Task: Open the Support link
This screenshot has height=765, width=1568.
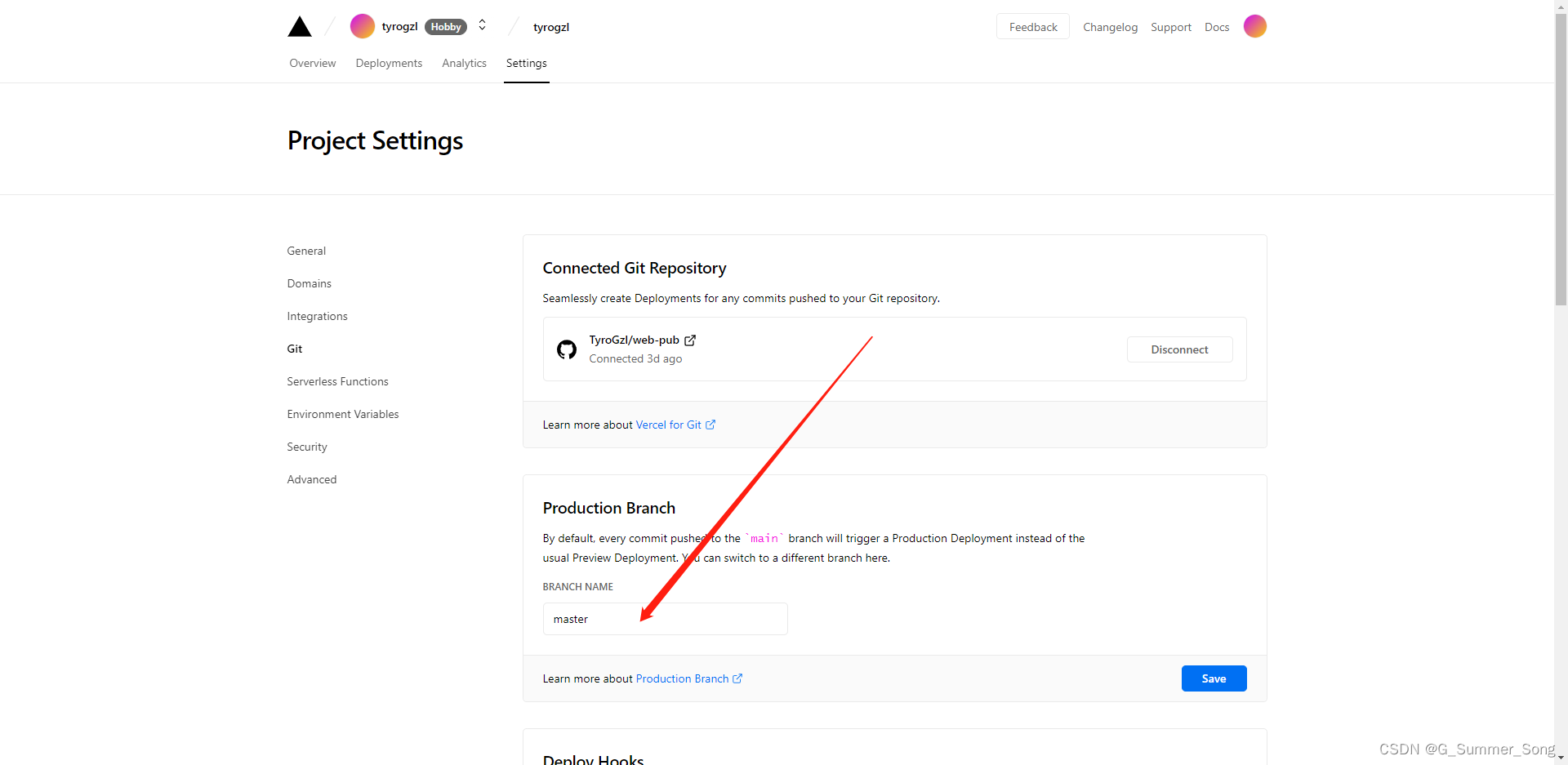Action: (1171, 27)
